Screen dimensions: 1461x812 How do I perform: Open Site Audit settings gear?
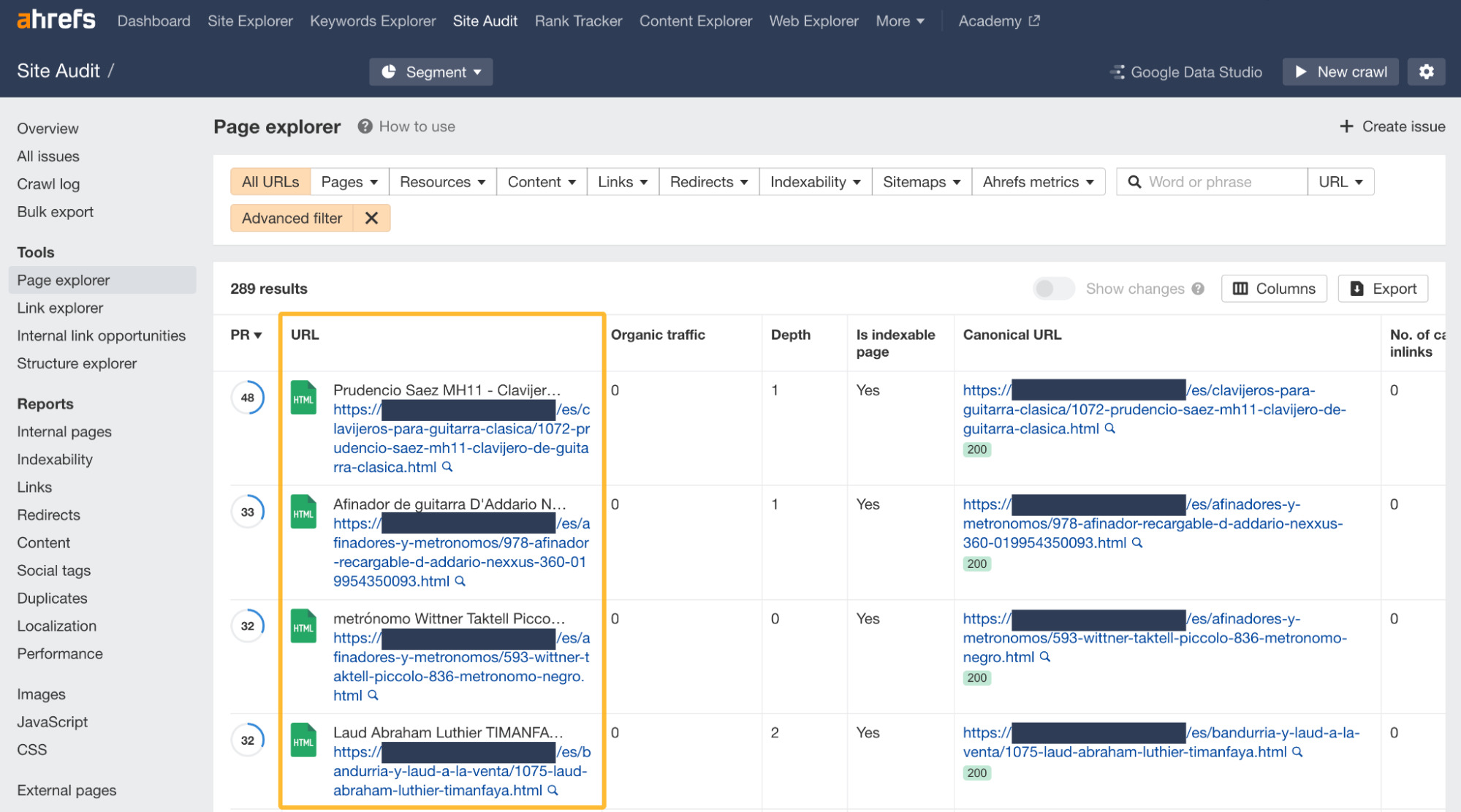pyautogui.click(x=1426, y=71)
